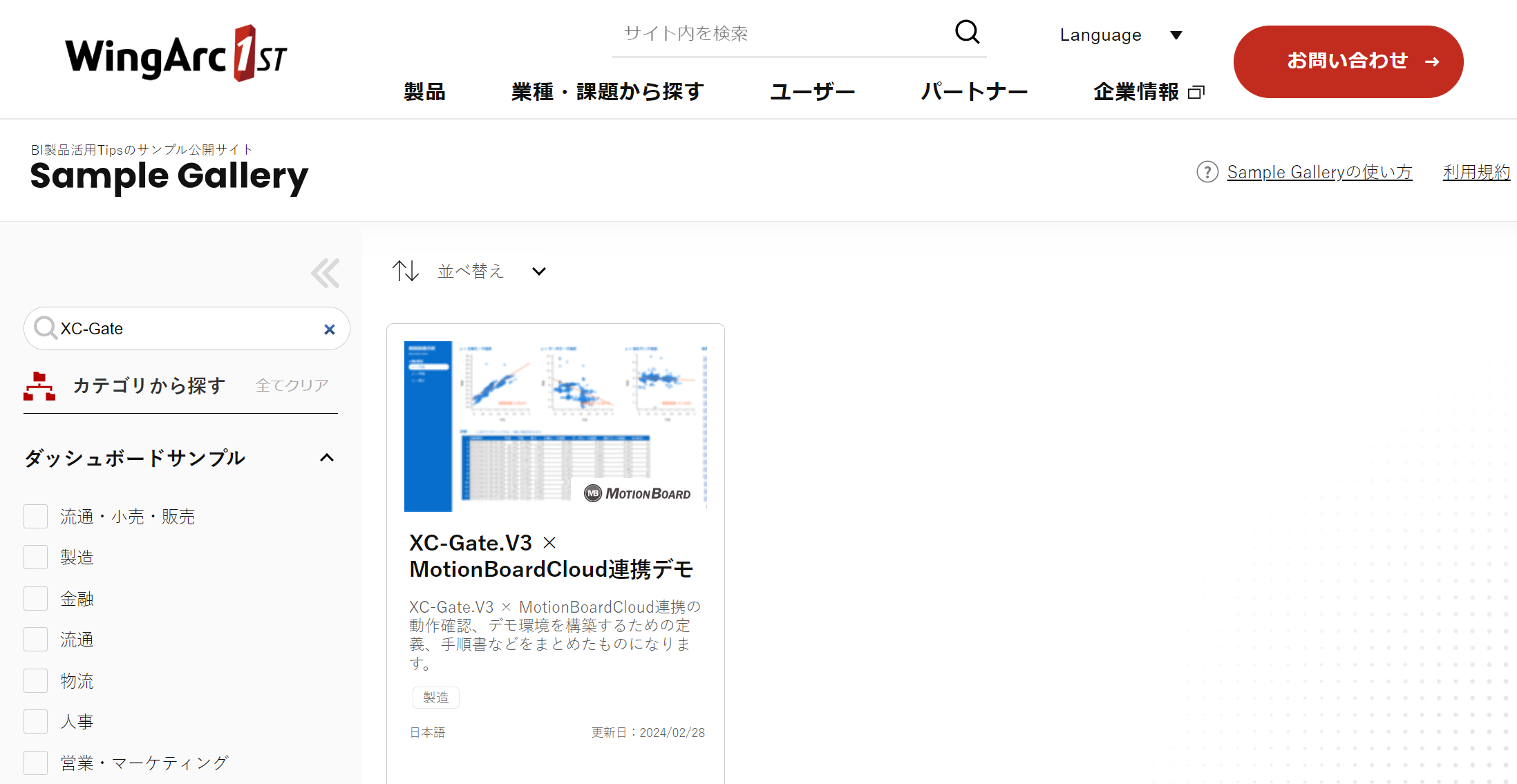Click the sort arrows icon

point(406,271)
